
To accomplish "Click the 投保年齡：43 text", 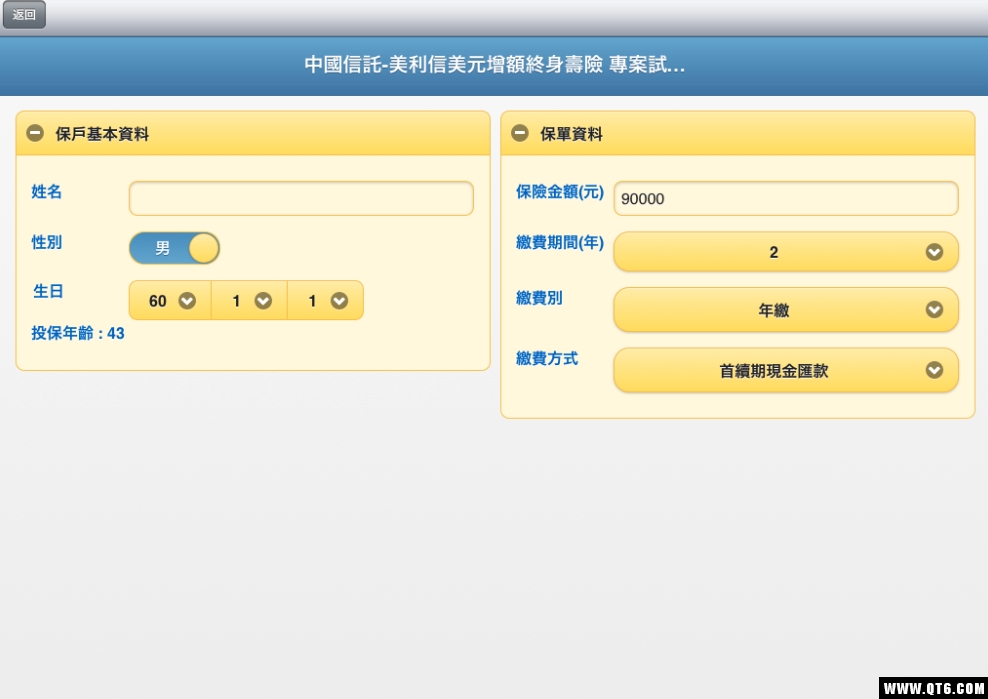I will point(78,333).
